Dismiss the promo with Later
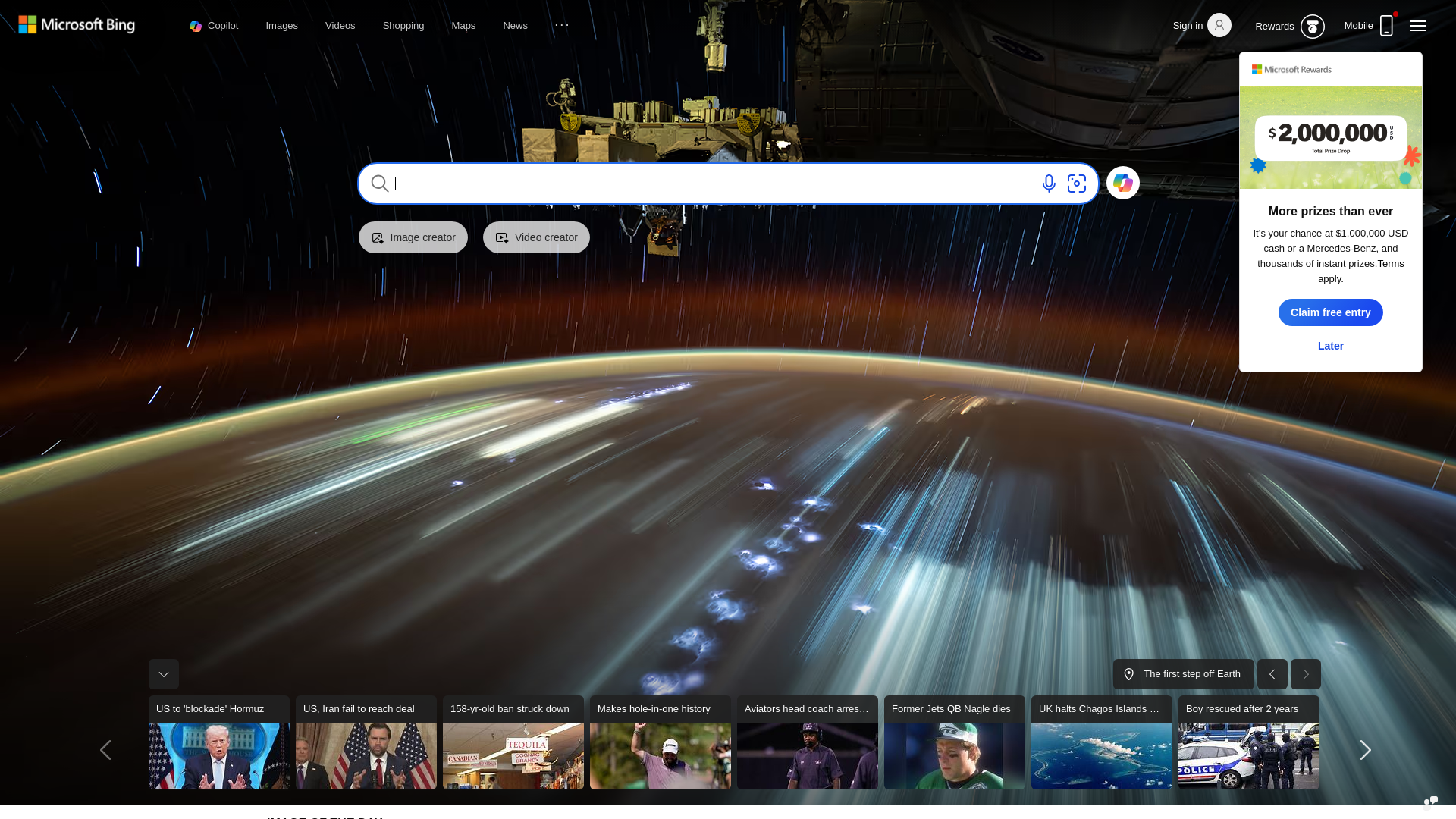1456x819 pixels. (x=1331, y=346)
